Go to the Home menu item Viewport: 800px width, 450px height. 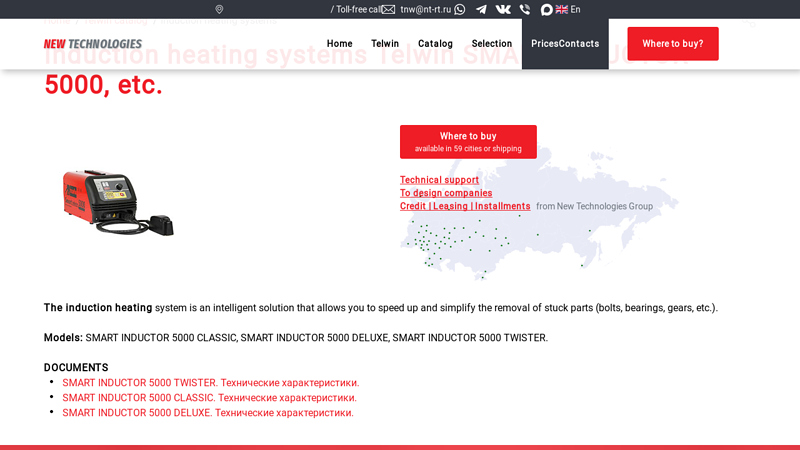click(340, 44)
